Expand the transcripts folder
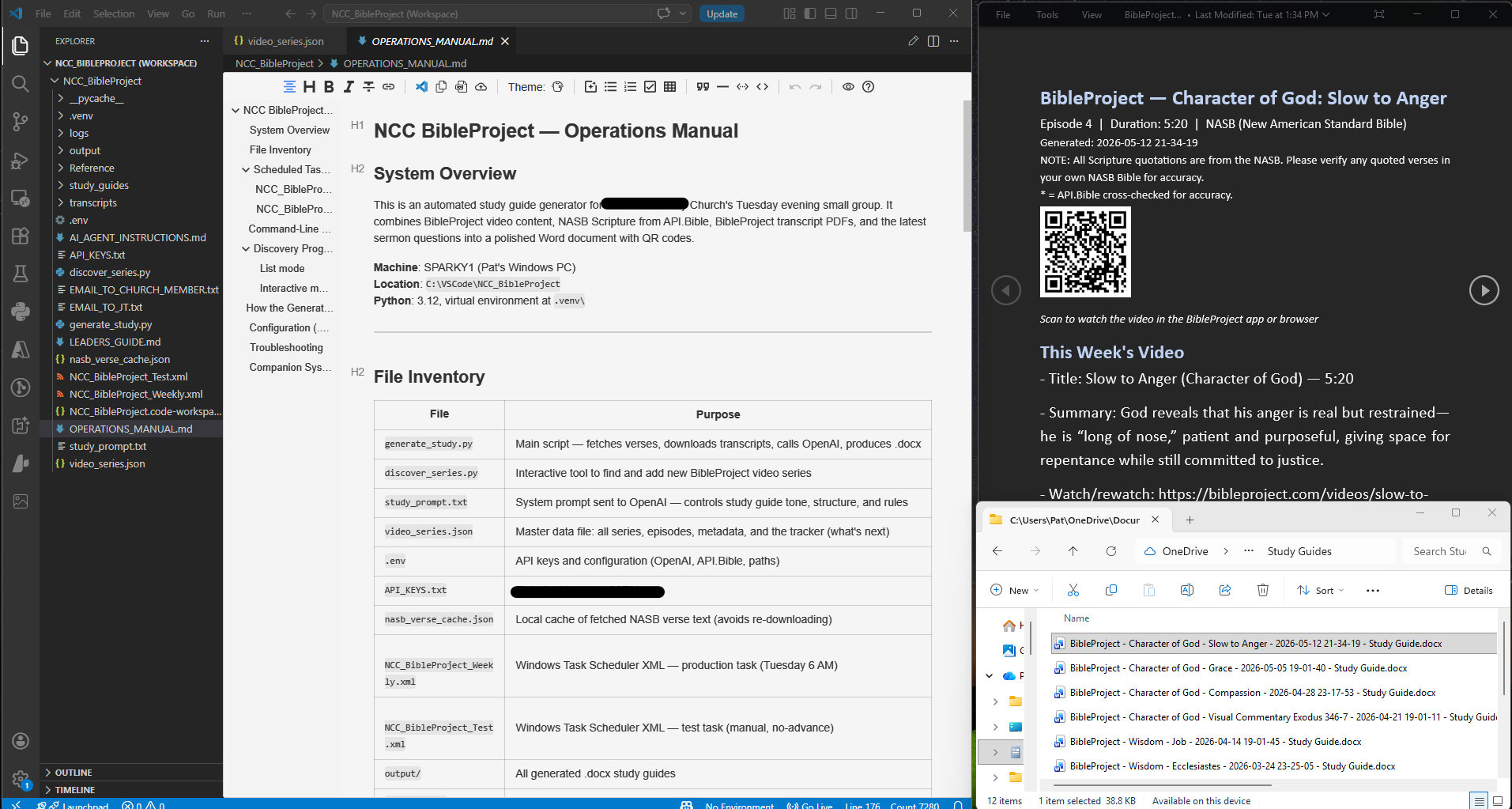 point(61,202)
